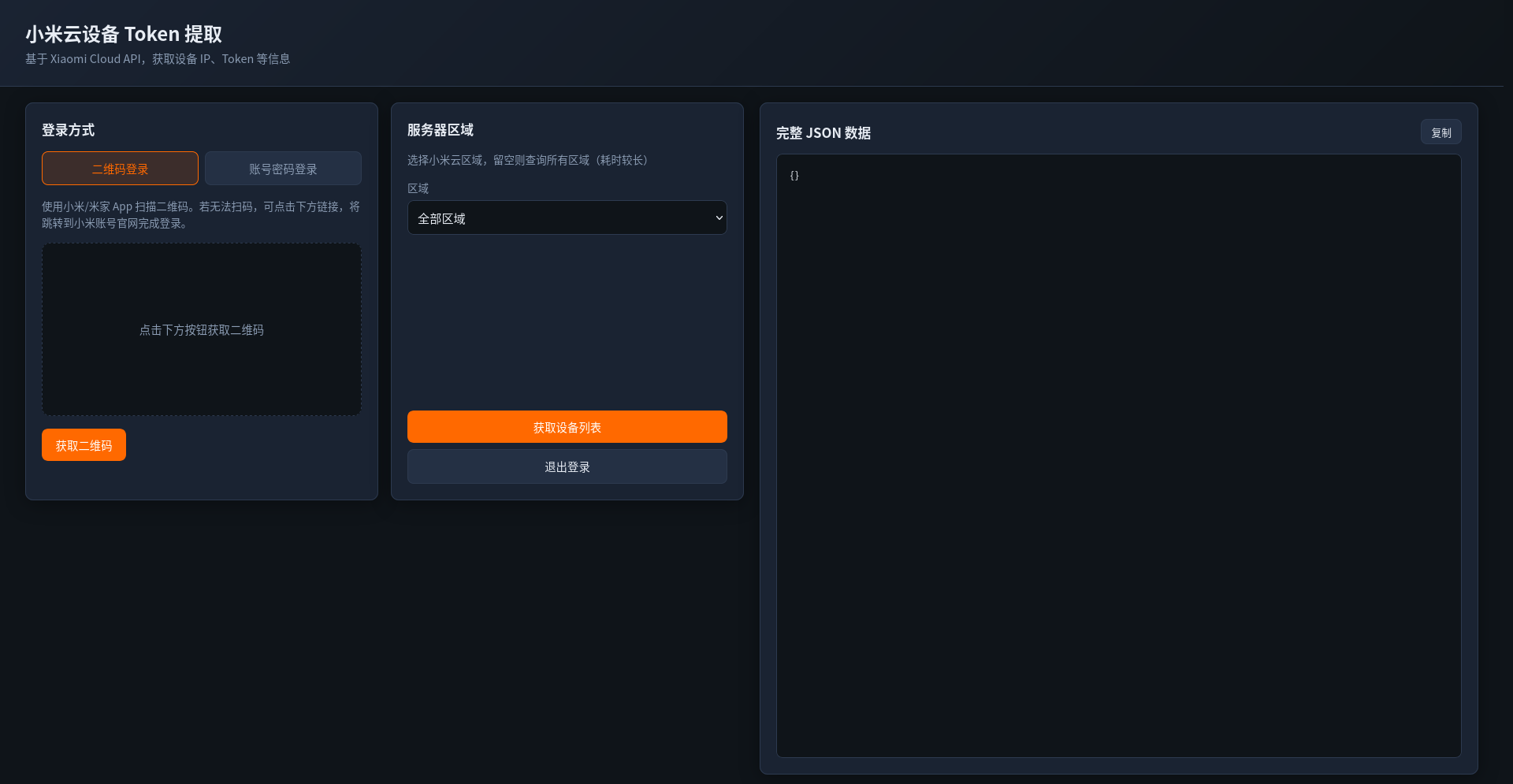Click the instructions starting 使用小米/米家 App
1513x784 pixels.
pos(201,214)
